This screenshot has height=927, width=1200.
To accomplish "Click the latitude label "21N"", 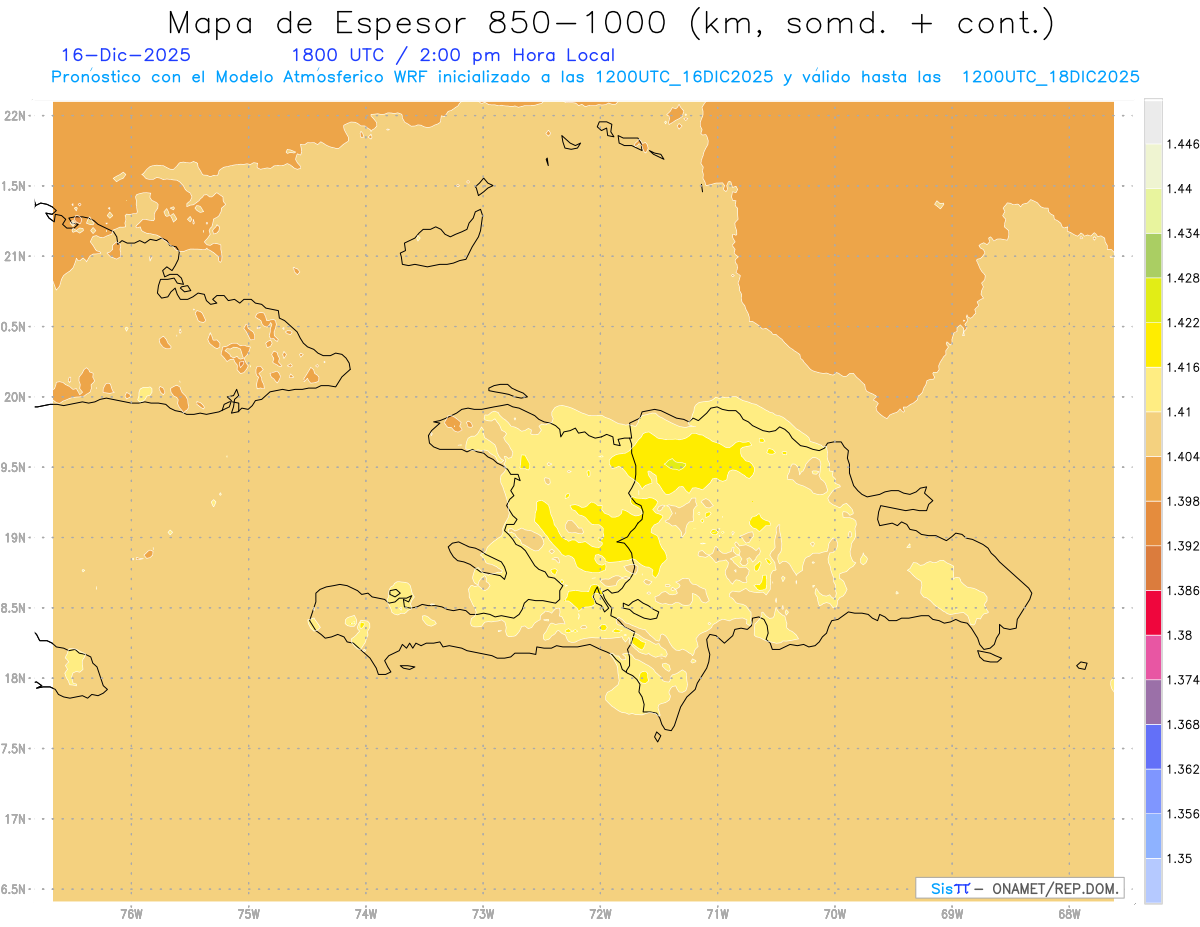I will click(x=16, y=256).
